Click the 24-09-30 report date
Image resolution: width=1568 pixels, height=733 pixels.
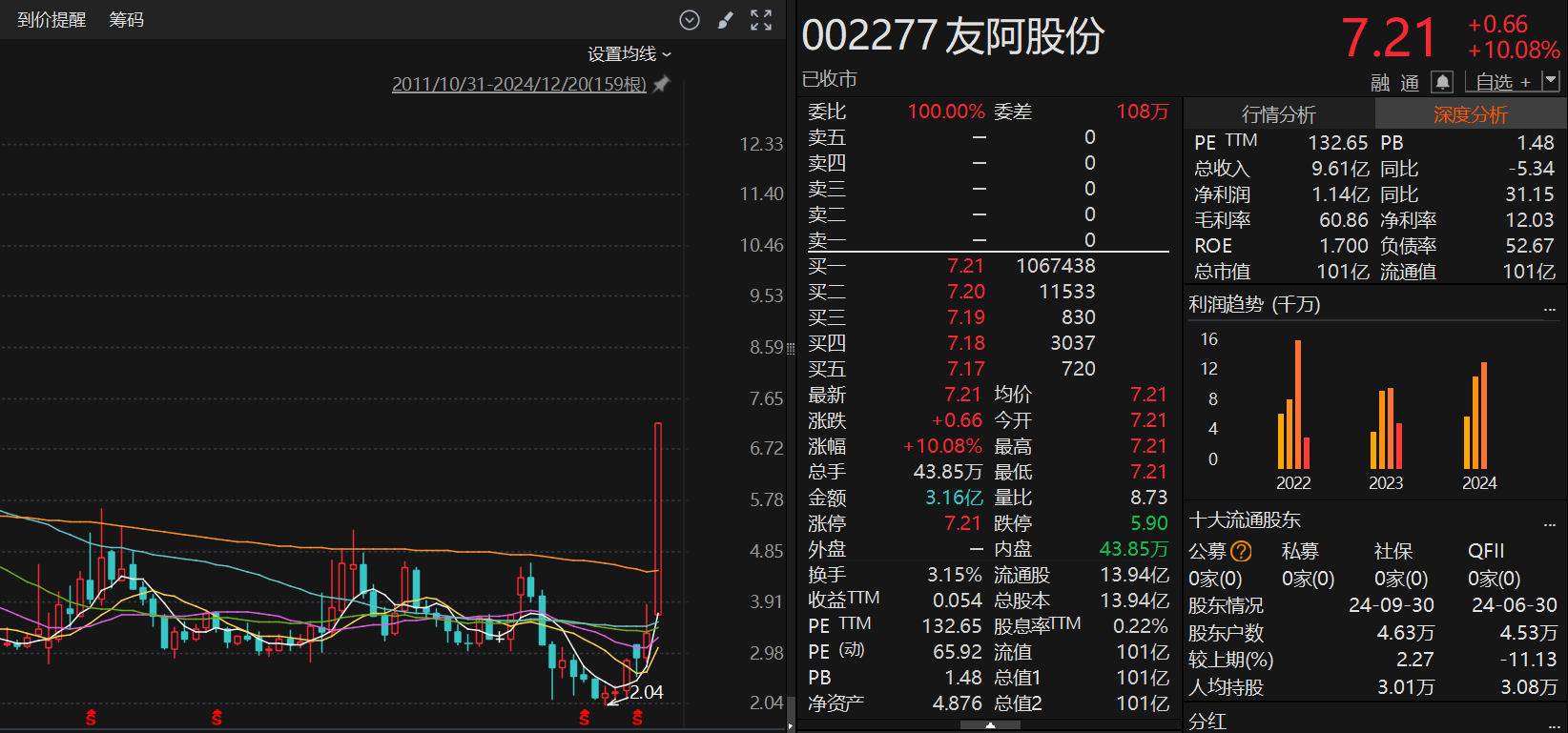pyautogui.click(x=1392, y=605)
